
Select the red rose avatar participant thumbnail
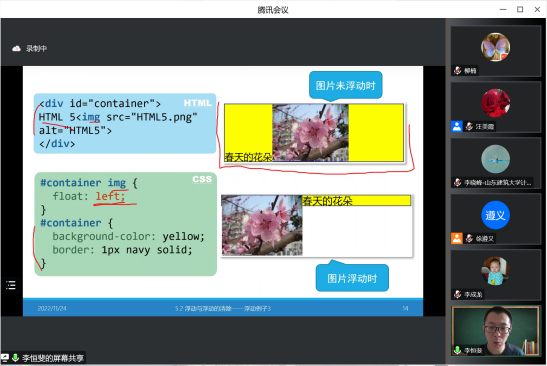pos(495,103)
